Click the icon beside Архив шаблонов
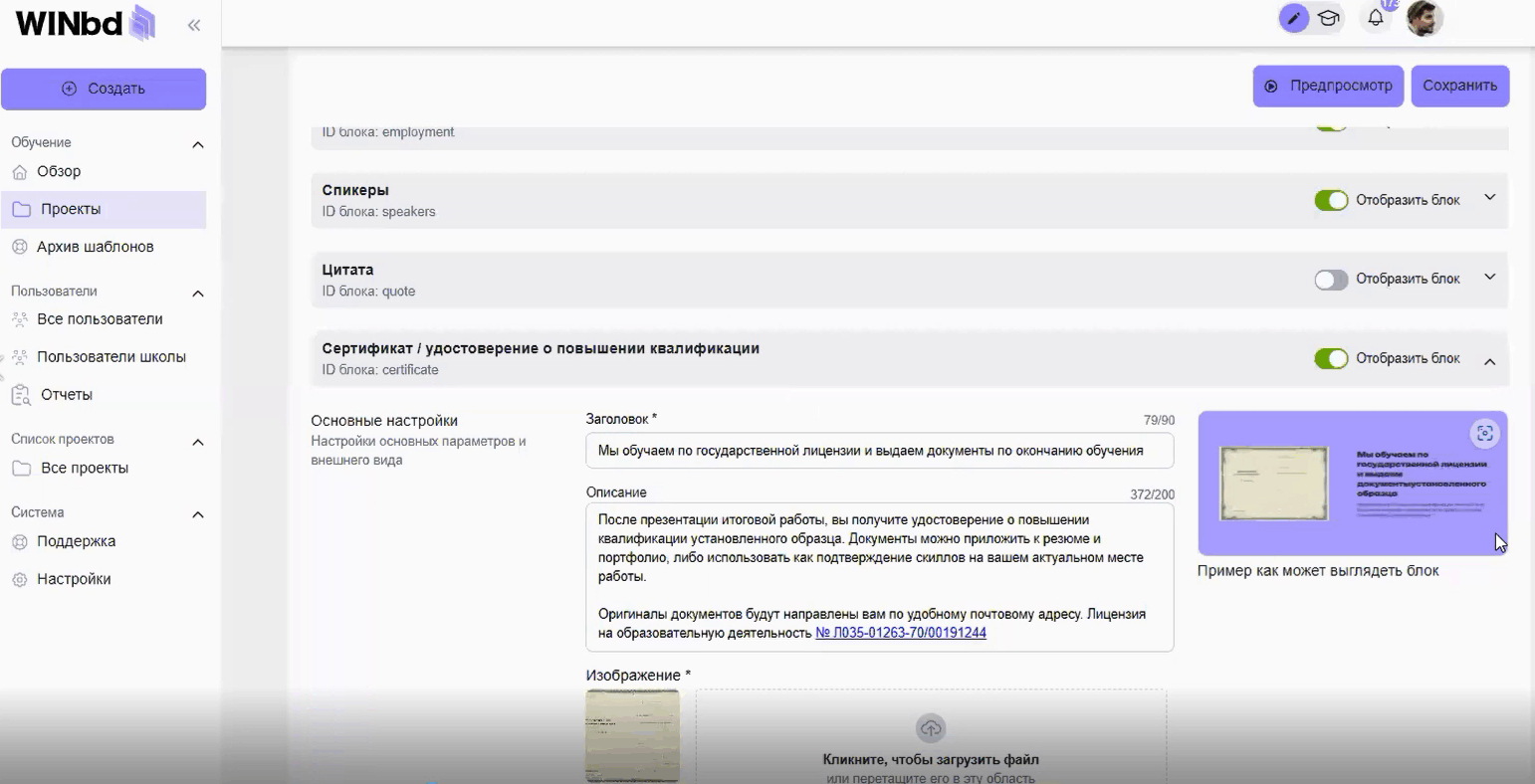This screenshot has height=784, width=1535. [x=20, y=247]
